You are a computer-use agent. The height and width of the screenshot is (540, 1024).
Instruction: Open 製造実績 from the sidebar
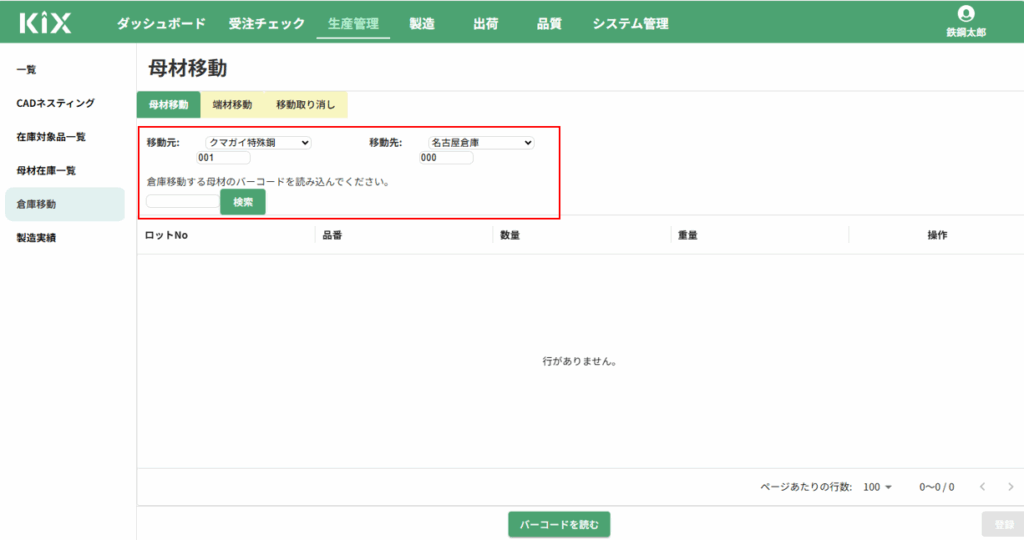pyautogui.click(x=36, y=238)
